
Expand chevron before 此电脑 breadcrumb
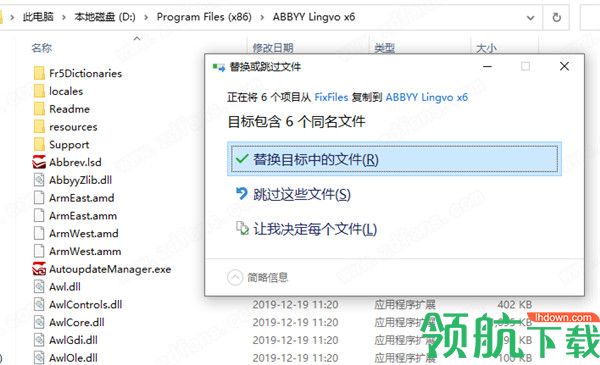click(x=13, y=17)
